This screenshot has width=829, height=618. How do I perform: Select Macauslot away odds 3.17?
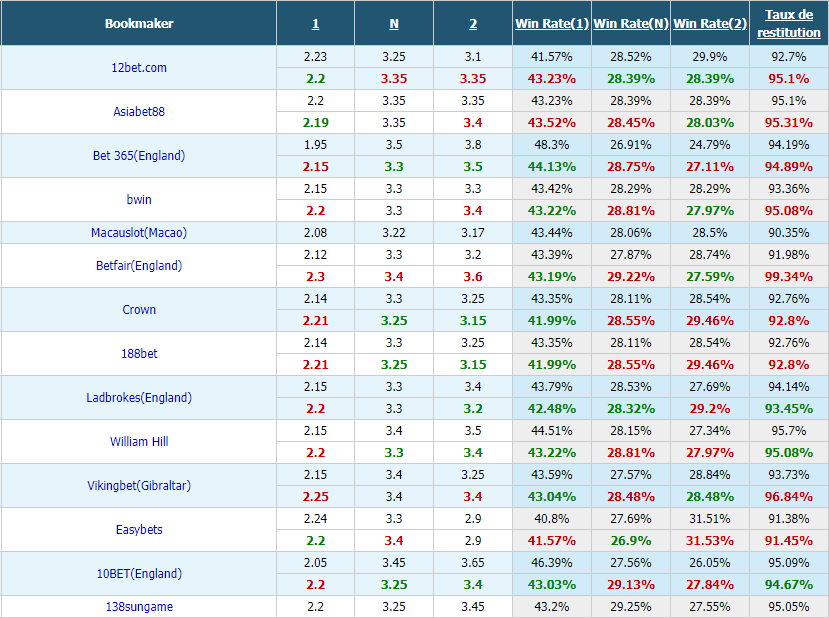473,233
